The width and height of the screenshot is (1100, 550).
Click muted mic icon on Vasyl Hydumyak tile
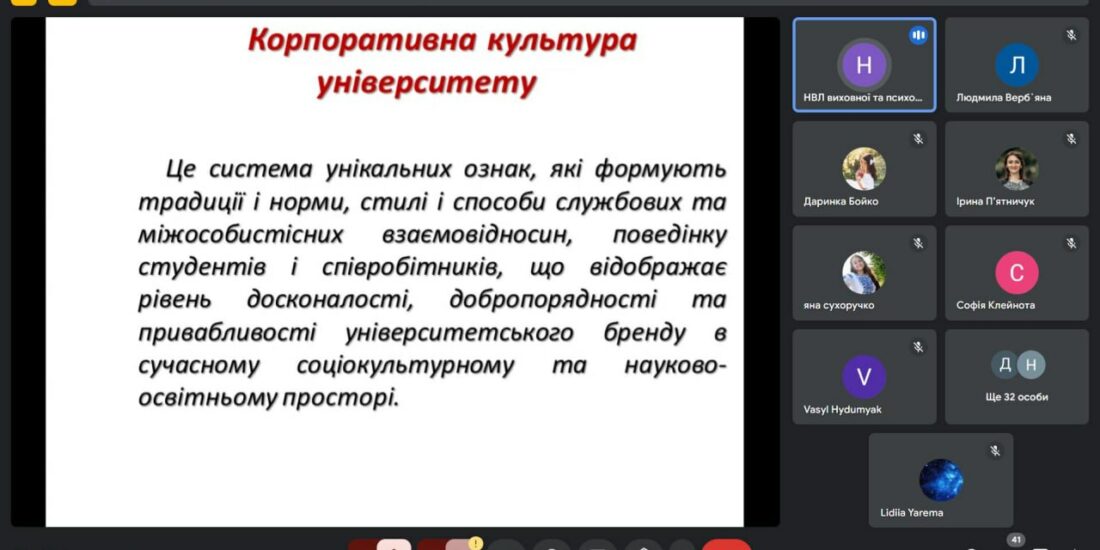point(918,347)
